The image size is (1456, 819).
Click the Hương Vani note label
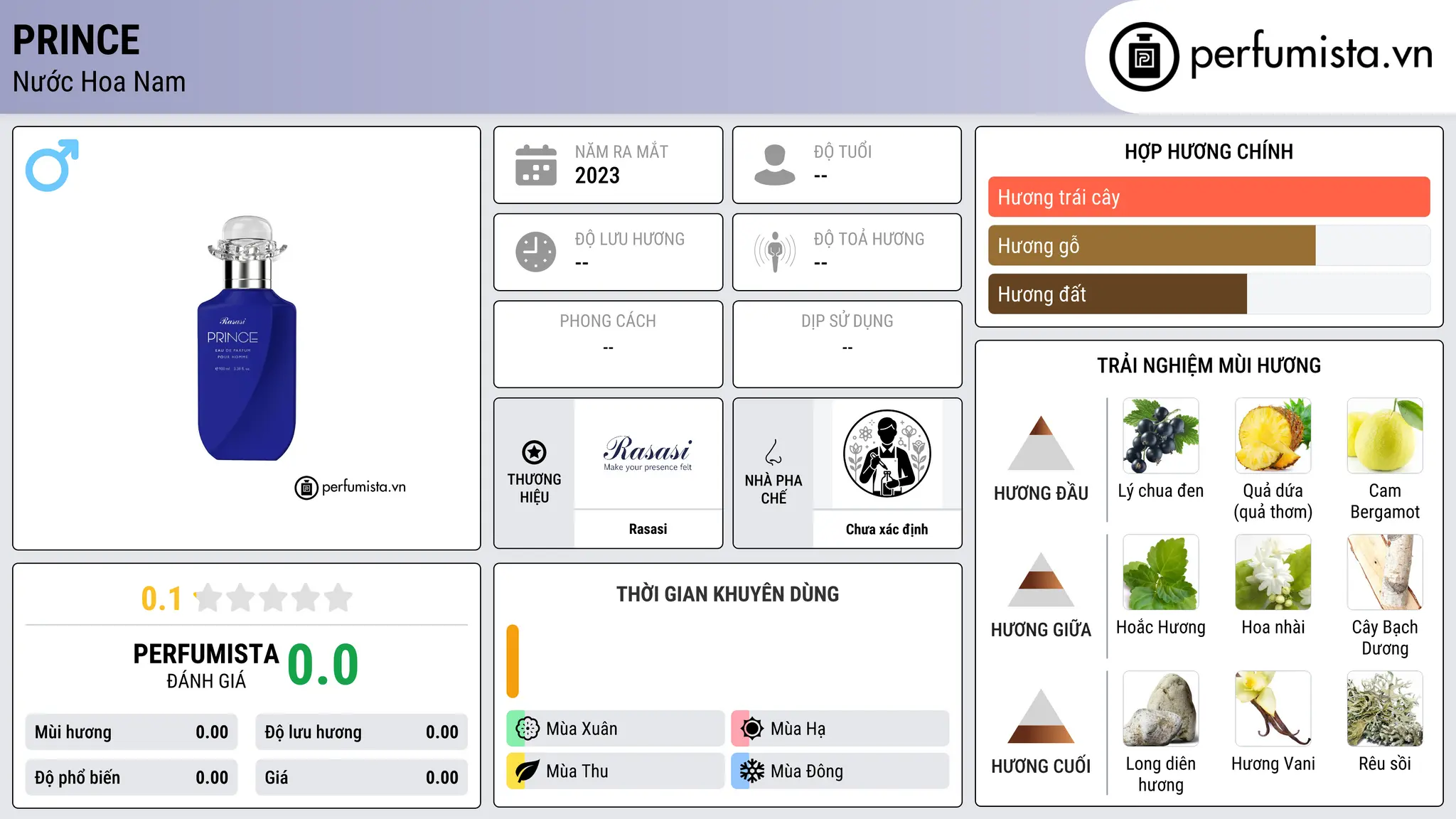click(1273, 764)
